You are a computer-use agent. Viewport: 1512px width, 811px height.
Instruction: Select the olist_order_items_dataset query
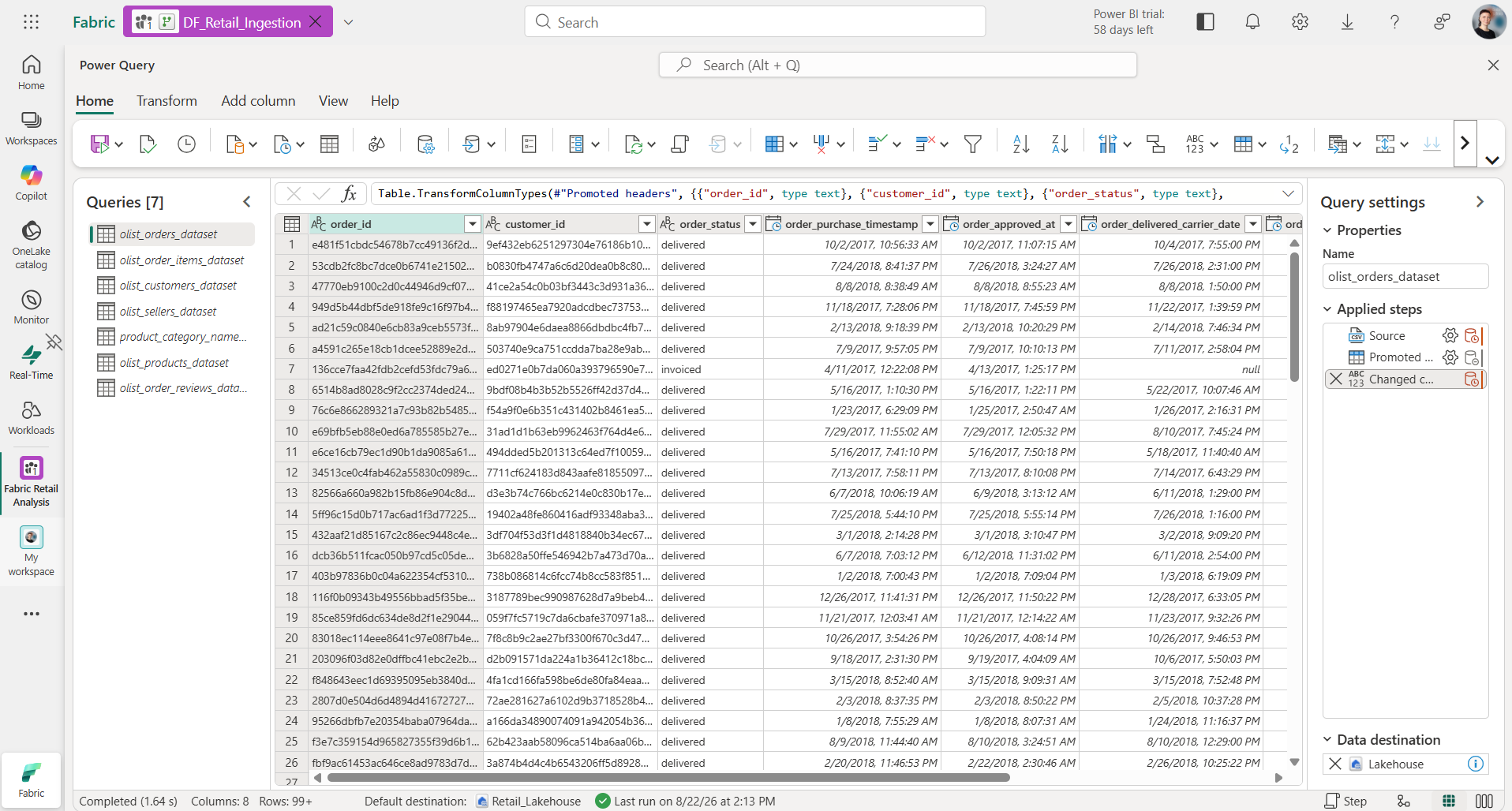[x=173, y=260]
